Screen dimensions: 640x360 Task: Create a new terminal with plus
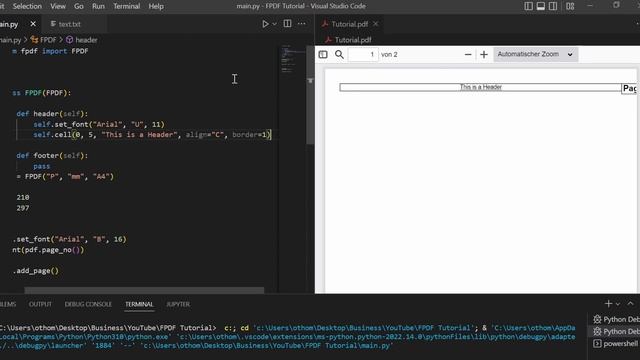click(x=608, y=304)
